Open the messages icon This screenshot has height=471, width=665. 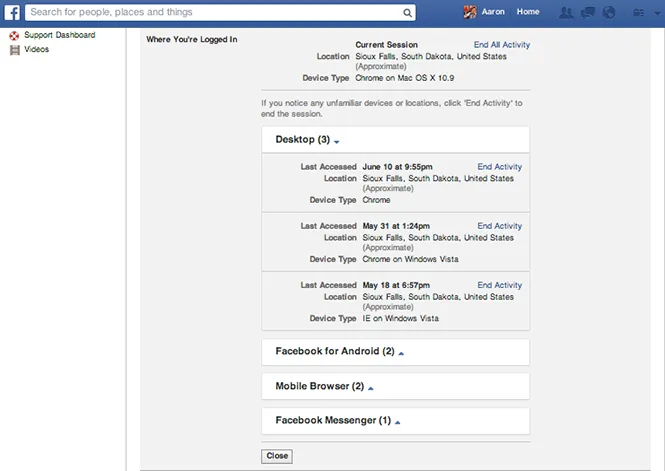588,13
